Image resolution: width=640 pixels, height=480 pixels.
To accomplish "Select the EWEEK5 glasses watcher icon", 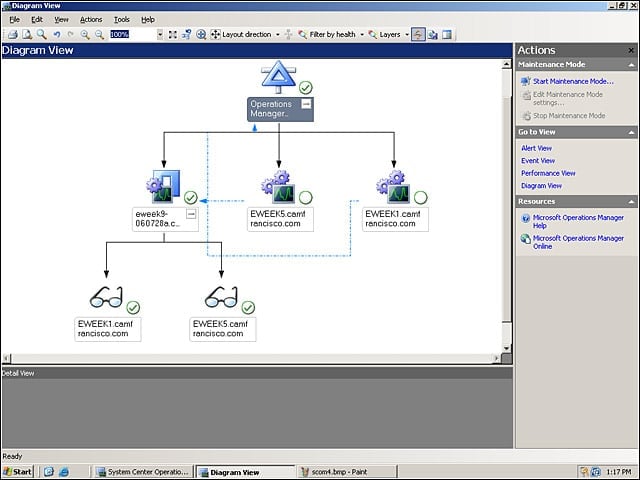I will click(x=221, y=297).
